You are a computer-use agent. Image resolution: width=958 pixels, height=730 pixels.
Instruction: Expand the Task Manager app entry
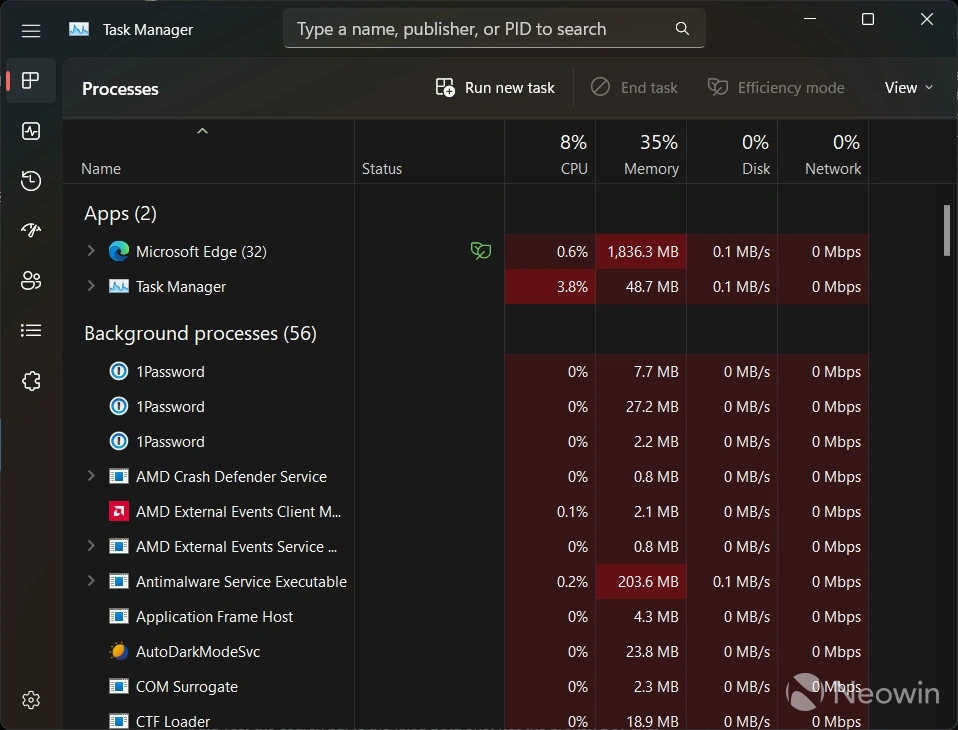[91, 285]
